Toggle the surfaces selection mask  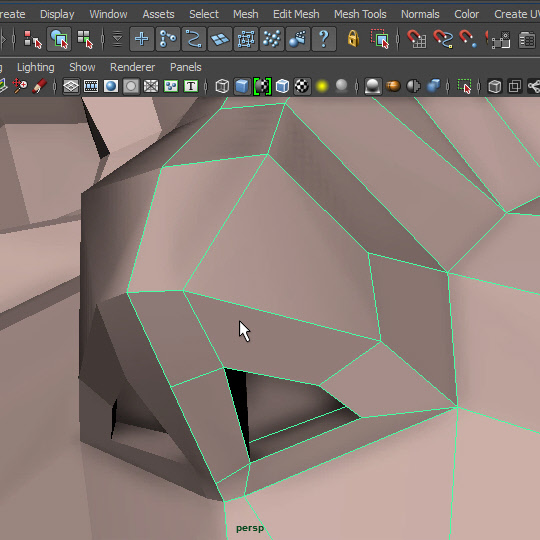pos(220,39)
